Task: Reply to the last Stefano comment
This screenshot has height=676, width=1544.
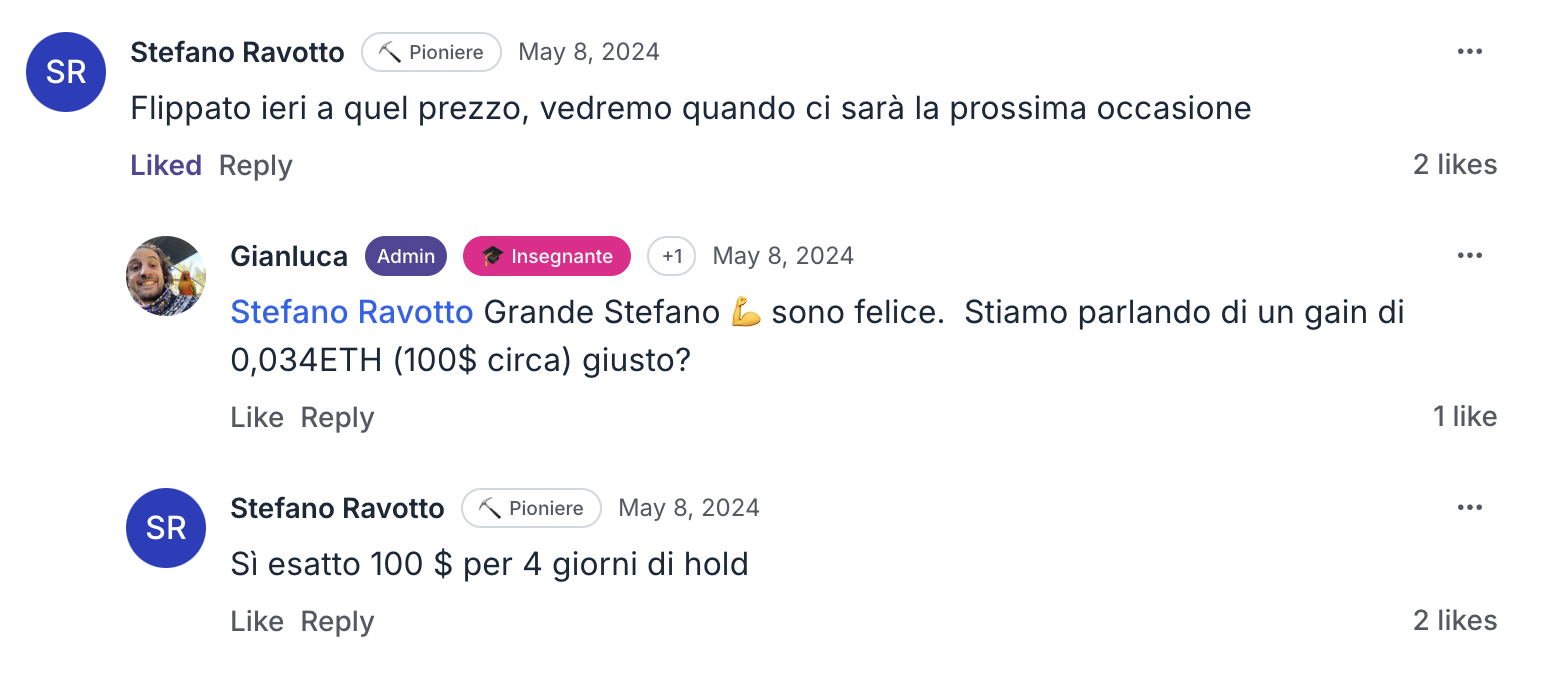Action: tap(337, 621)
